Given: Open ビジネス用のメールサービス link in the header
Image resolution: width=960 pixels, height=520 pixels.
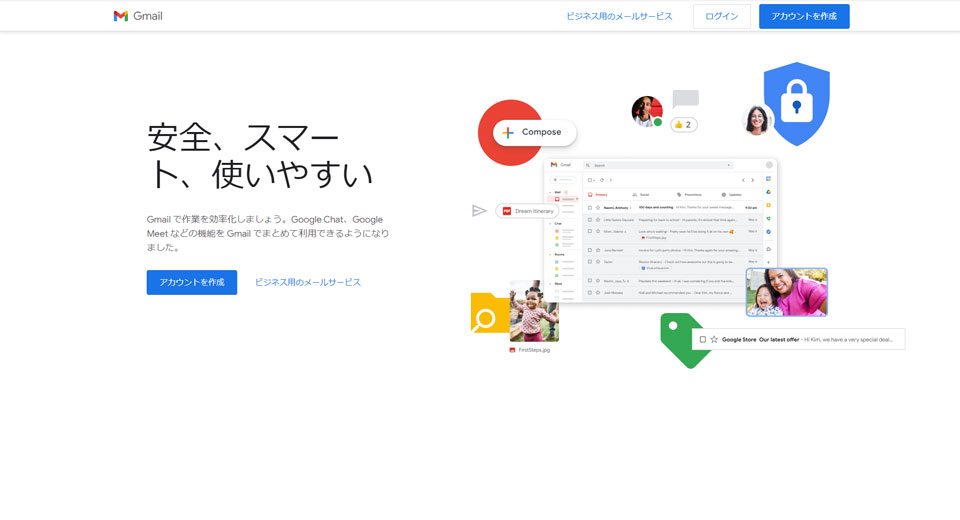Looking at the screenshot, I should pos(619,17).
